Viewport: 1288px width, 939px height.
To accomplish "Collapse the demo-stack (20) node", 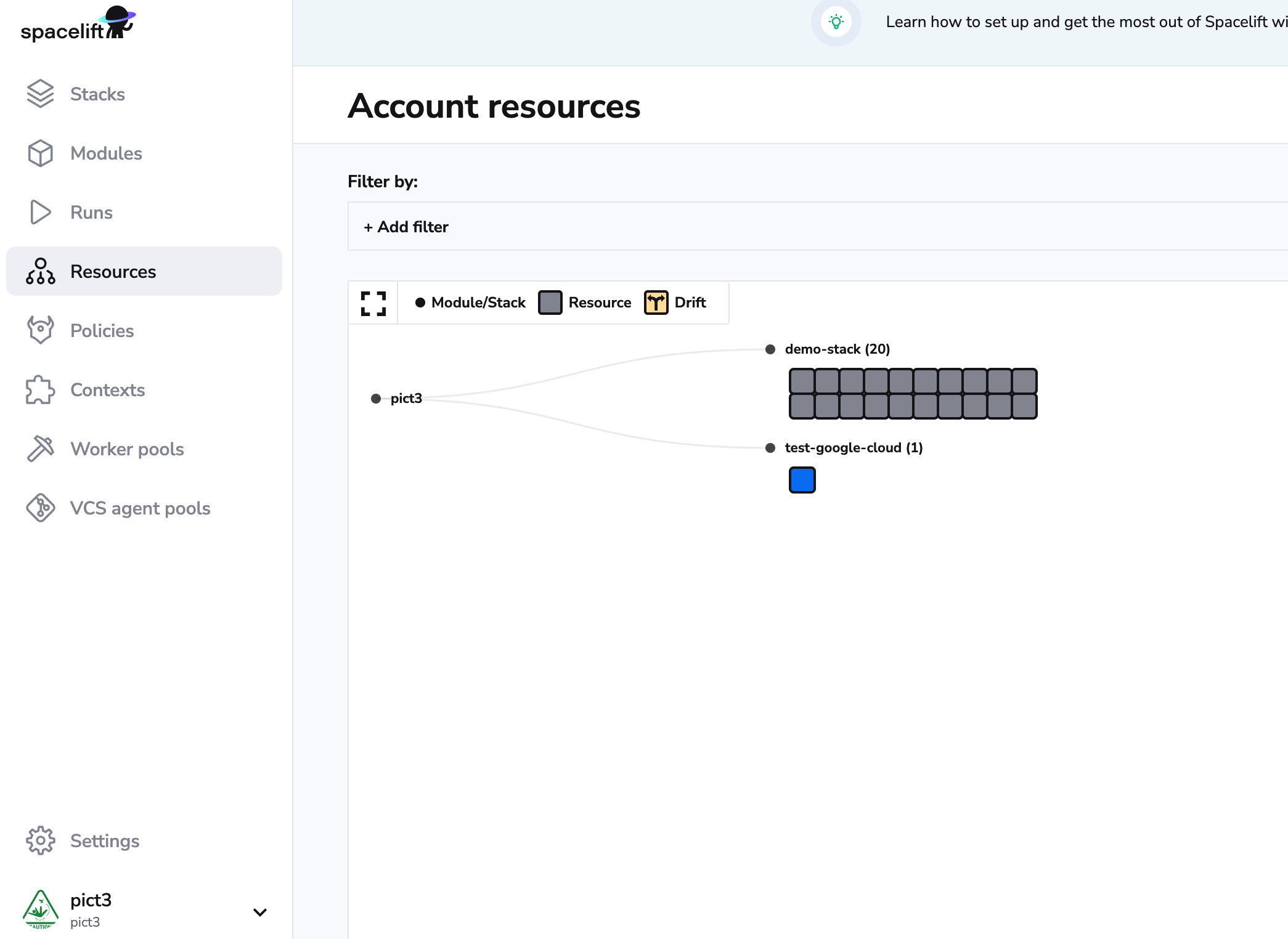I will click(x=770, y=349).
